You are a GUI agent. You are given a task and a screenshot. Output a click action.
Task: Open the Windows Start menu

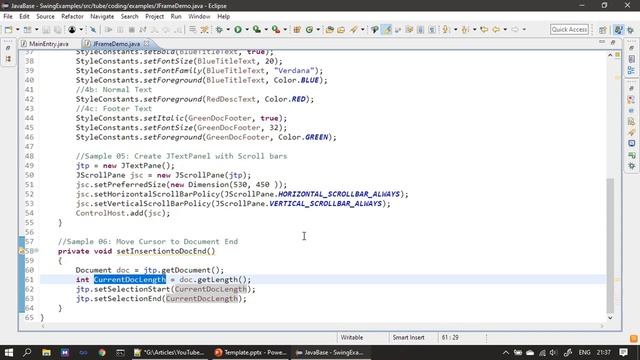point(9,352)
